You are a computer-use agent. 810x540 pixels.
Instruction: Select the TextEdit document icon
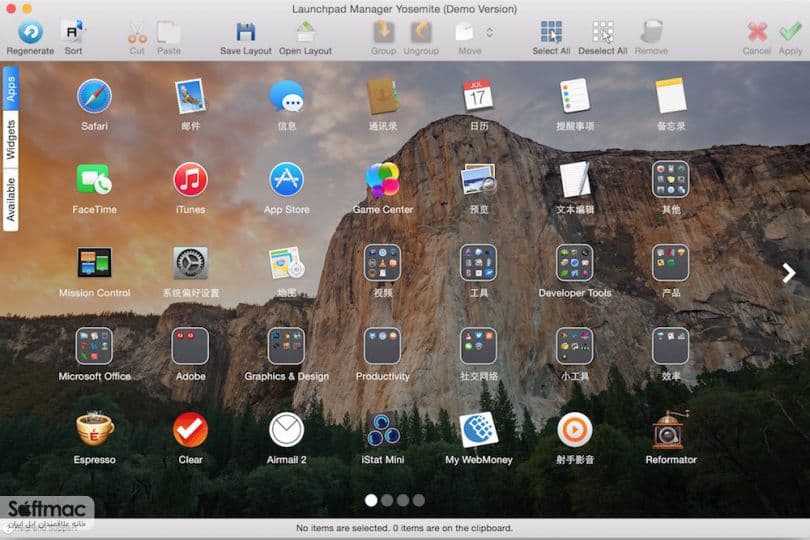574,179
